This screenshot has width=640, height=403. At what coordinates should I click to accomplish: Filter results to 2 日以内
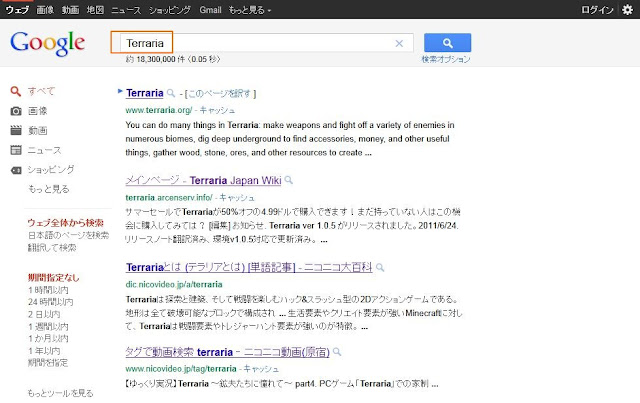coord(44,314)
